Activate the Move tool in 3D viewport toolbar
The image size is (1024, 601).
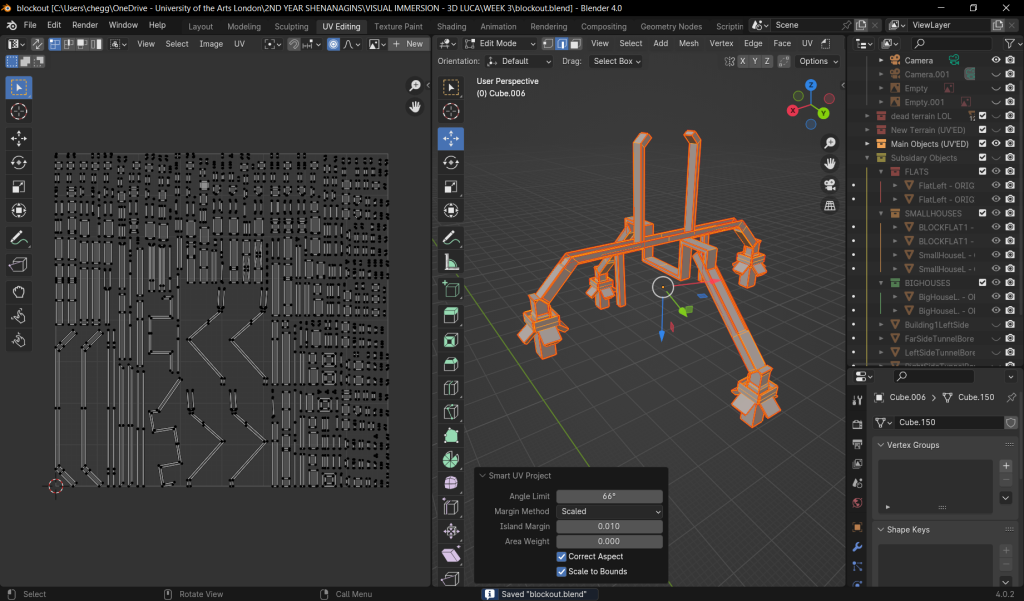click(451, 138)
